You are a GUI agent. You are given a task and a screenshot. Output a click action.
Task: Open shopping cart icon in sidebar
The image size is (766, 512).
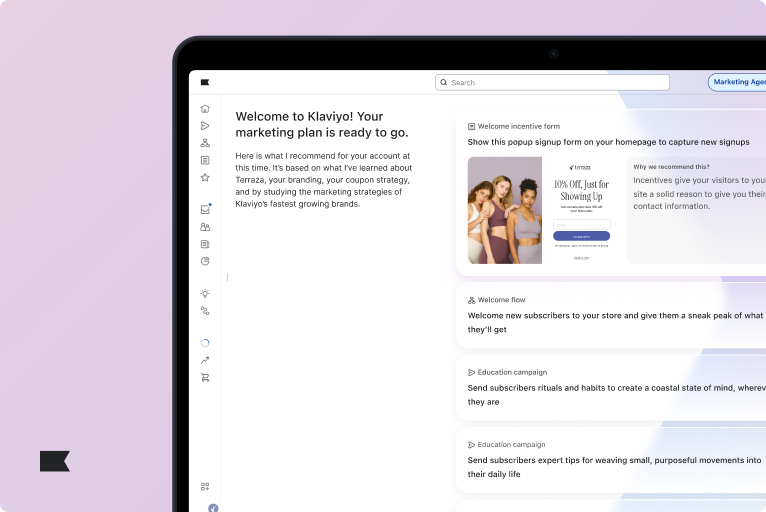205,377
